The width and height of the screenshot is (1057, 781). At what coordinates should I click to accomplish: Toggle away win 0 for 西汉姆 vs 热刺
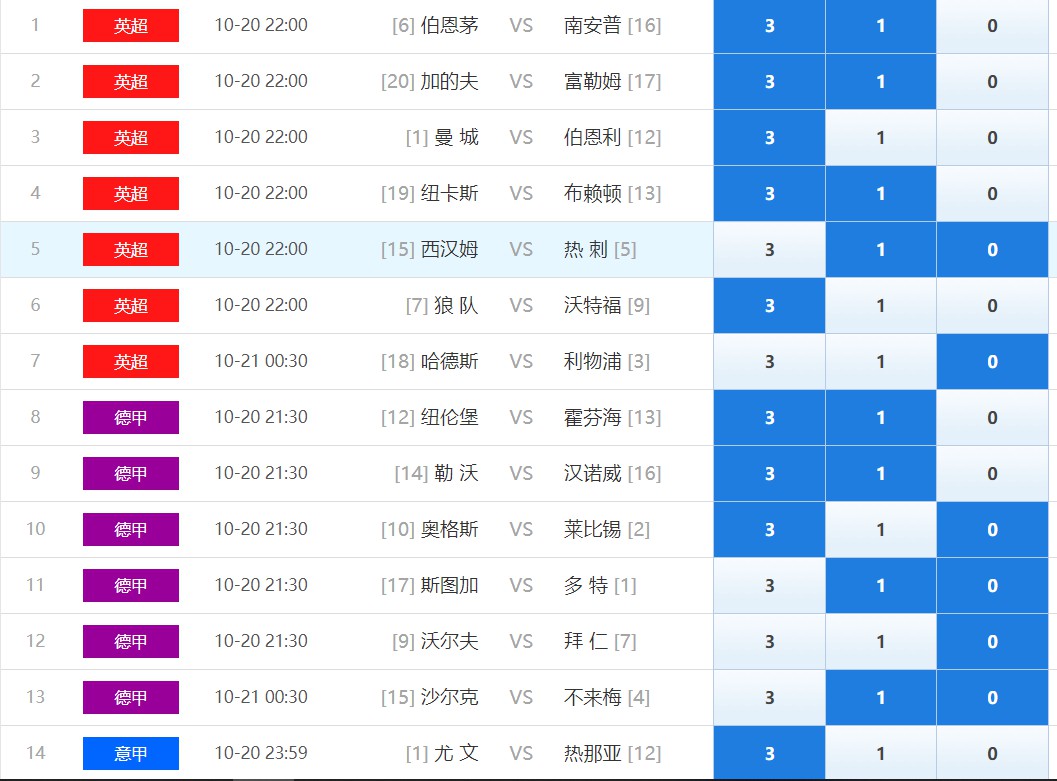click(992, 249)
